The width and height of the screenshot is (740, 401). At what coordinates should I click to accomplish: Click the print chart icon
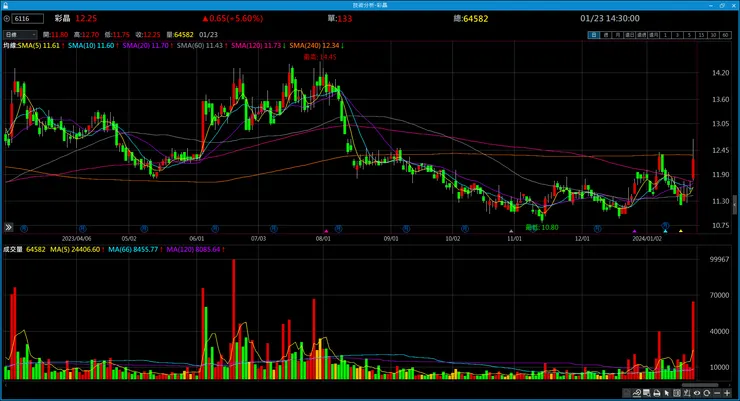tap(657, 393)
